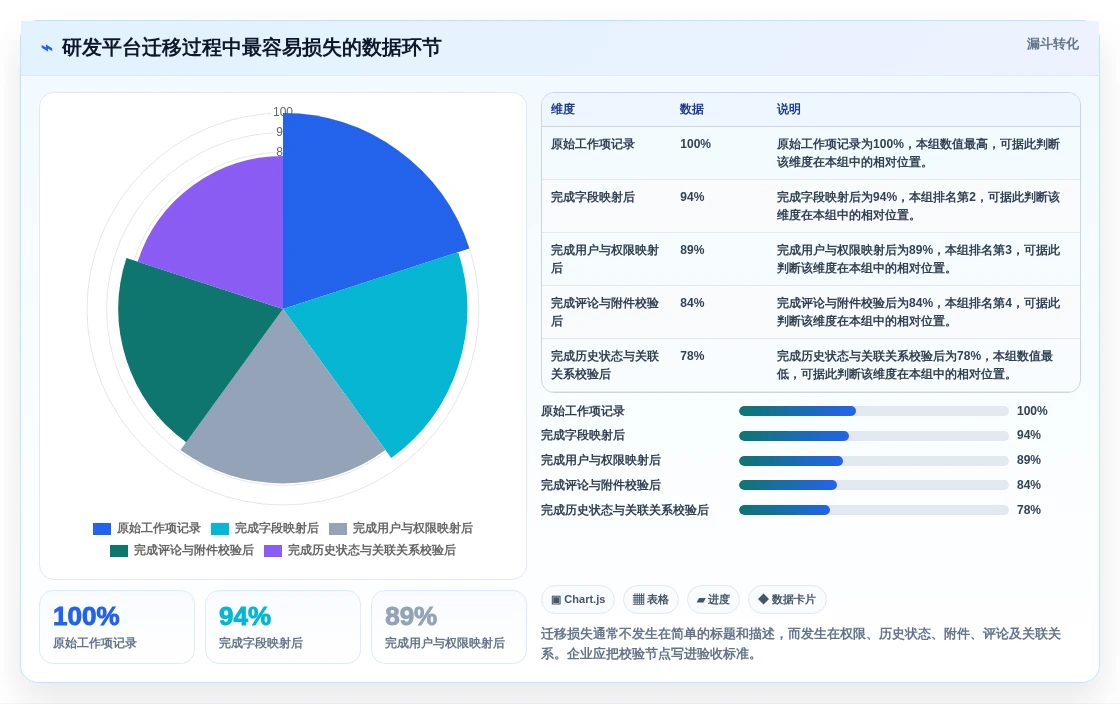Click the 维度 column header
The height and width of the screenshot is (704, 1120).
[x=563, y=109]
